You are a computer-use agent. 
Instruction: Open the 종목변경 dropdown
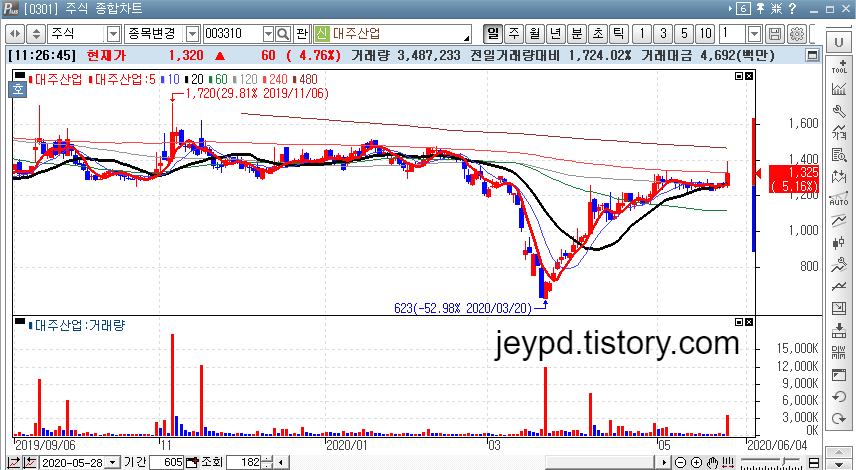tap(193, 34)
